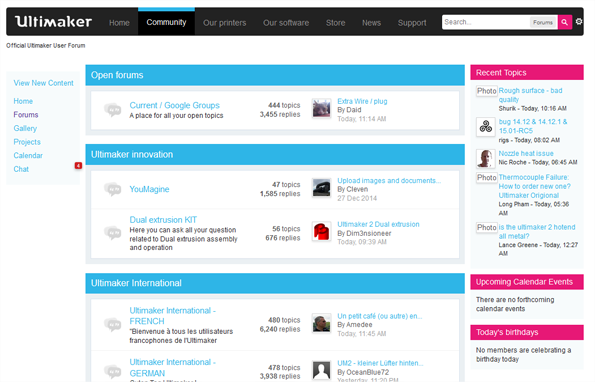Open Un petit café post link
This screenshot has height=382, width=595.
click(380, 316)
